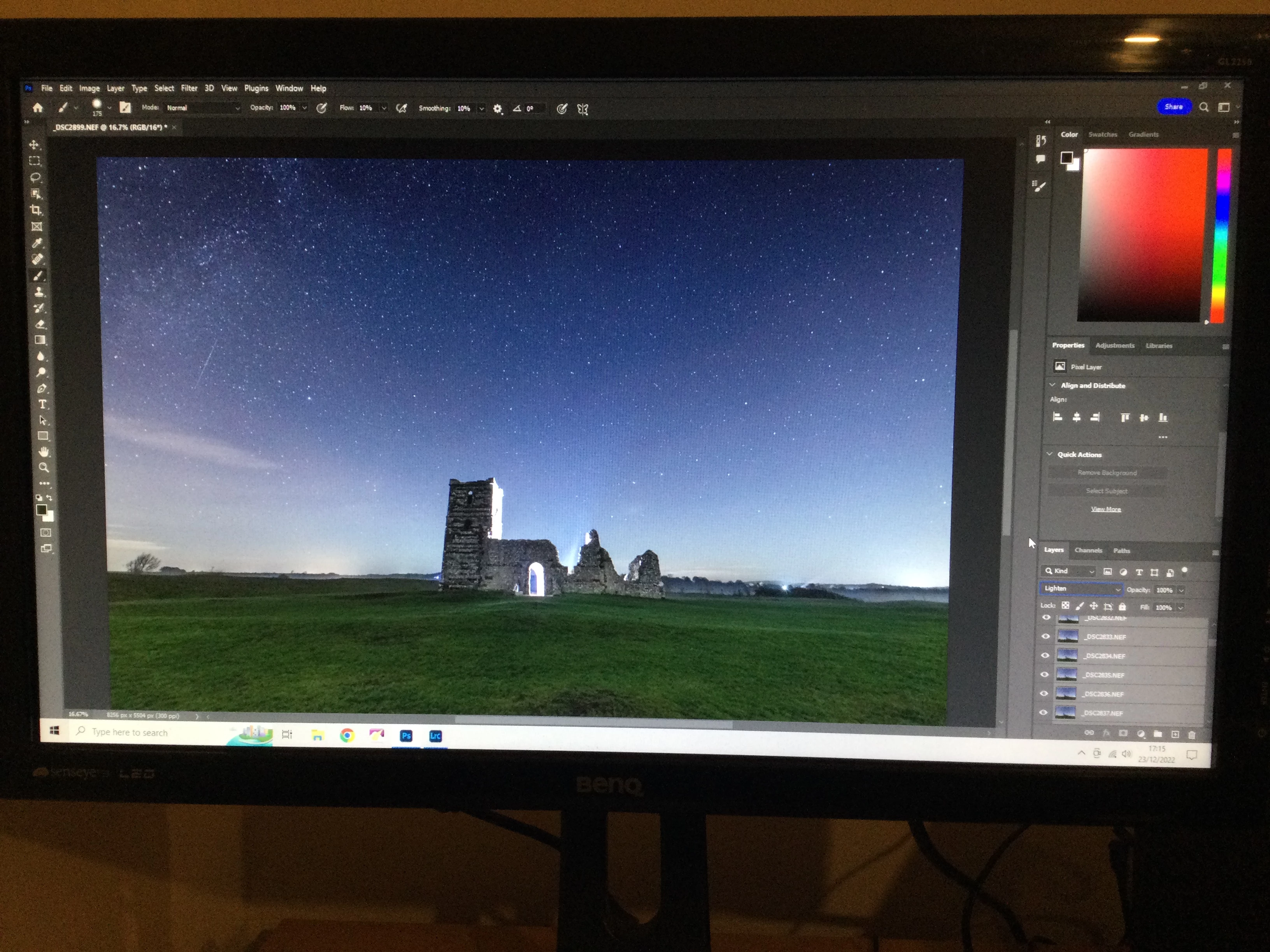1270x952 pixels.
Task: Select the Horizontal Type tool
Action: [x=42, y=404]
